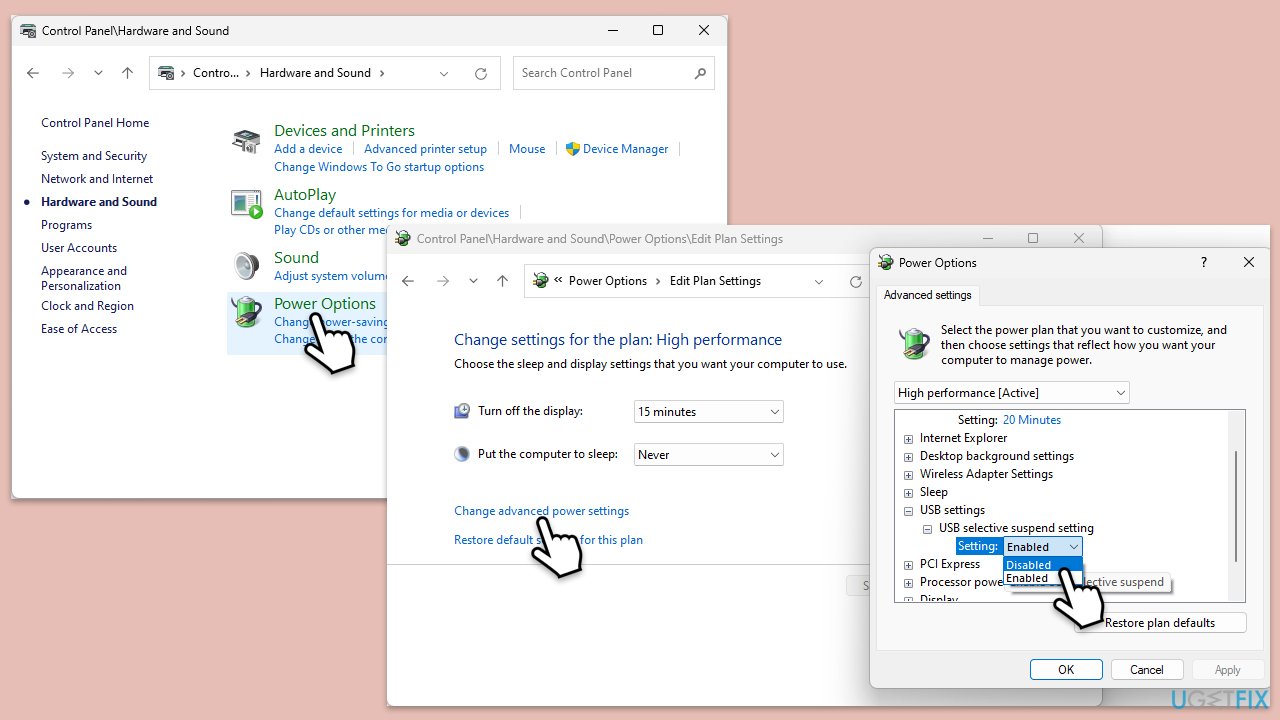Open the Mouse settings link
The width and height of the screenshot is (1280, 720).
527,149
